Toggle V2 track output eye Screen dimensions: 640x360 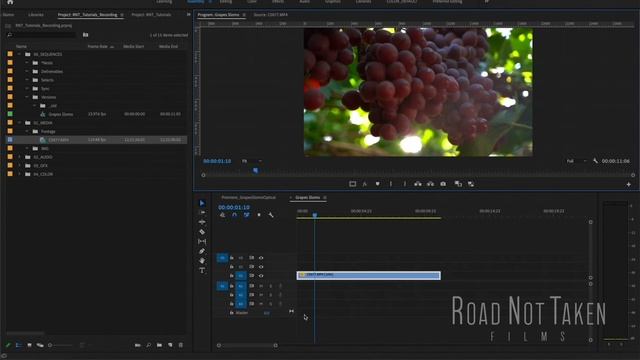(261, 267)
